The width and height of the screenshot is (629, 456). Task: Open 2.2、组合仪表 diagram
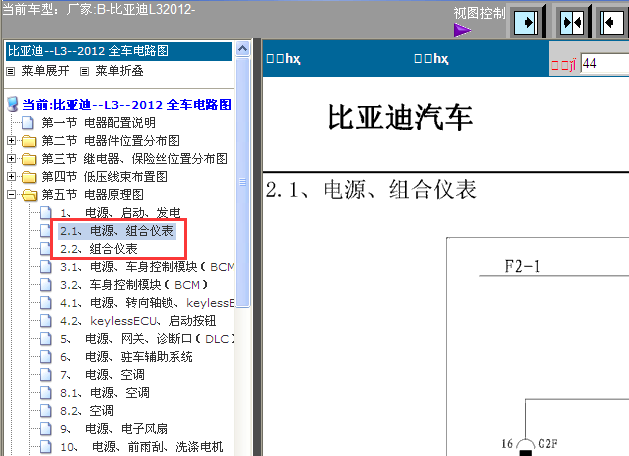click(x=99, y=249)
